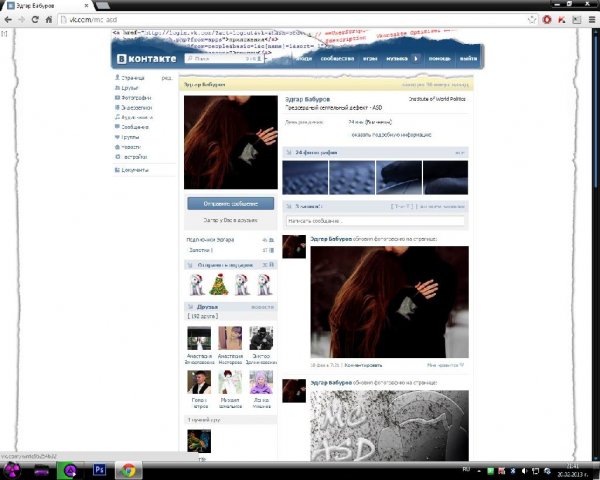
Task: Open 'сообщества' in the VK header
Action: 337,59
